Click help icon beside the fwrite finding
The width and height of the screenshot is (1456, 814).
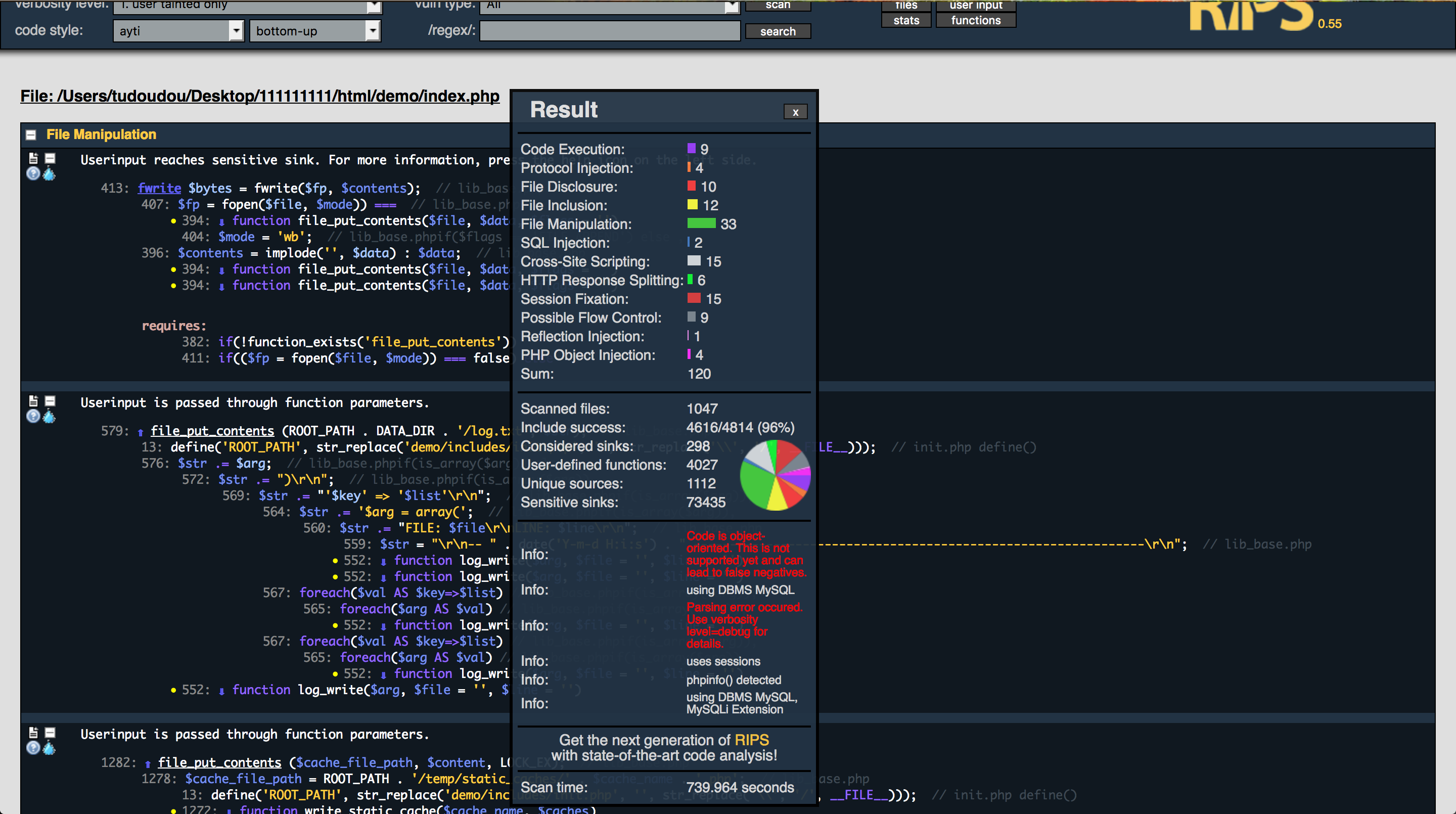[33, 174]
